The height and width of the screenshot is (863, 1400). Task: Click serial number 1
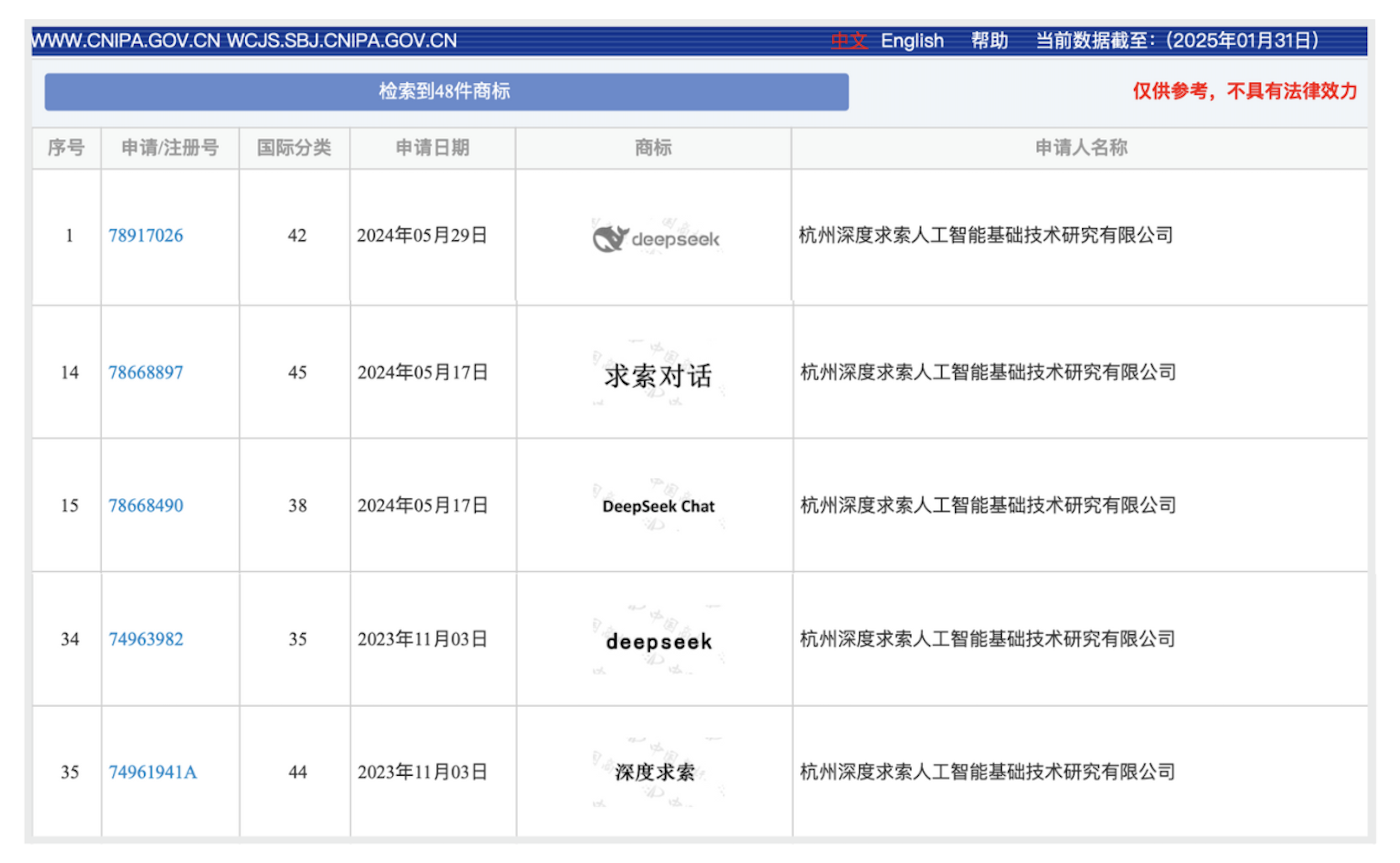click(69, 235)
